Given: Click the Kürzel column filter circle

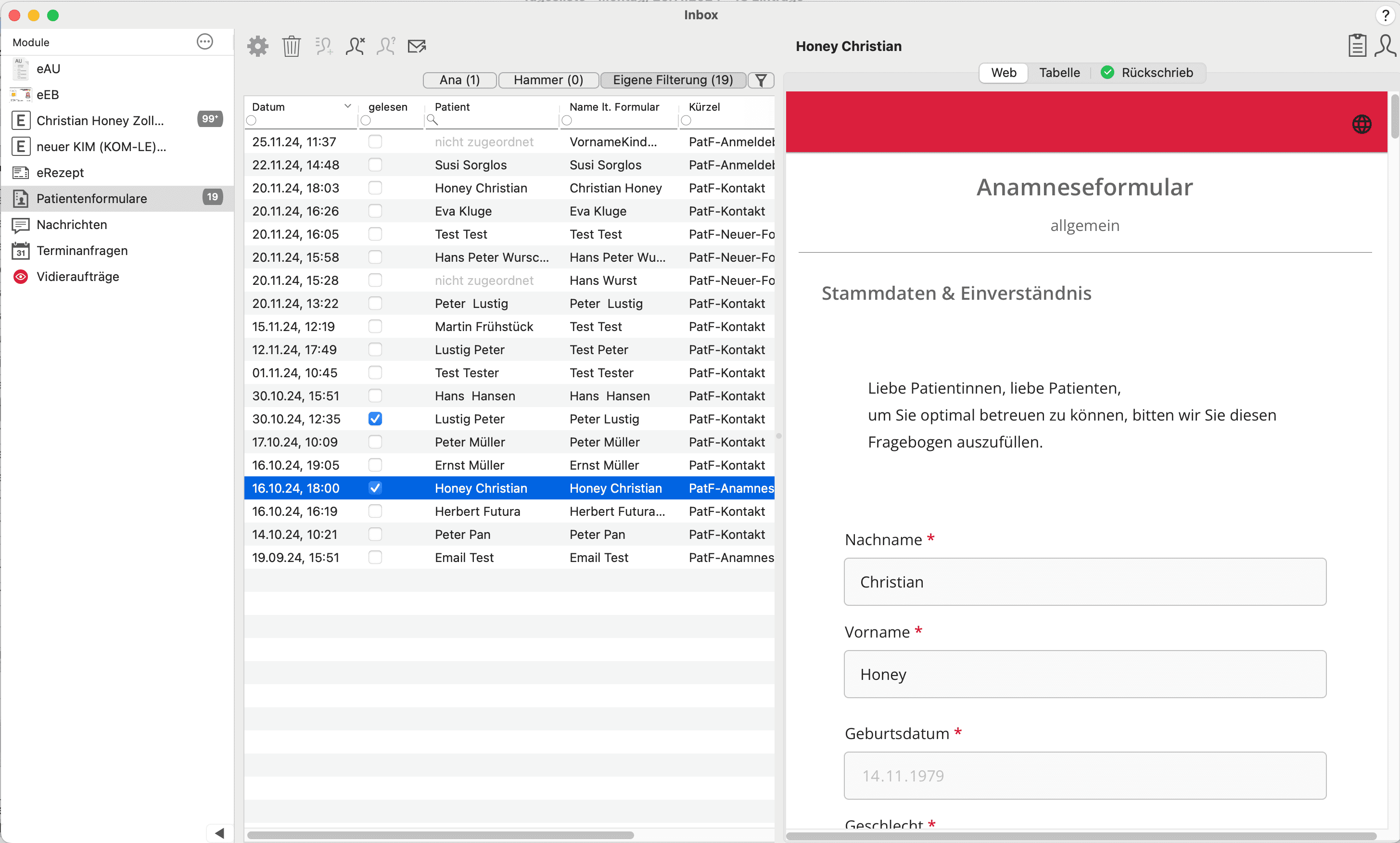Looking at the screenshot, I should coord(686,120).
